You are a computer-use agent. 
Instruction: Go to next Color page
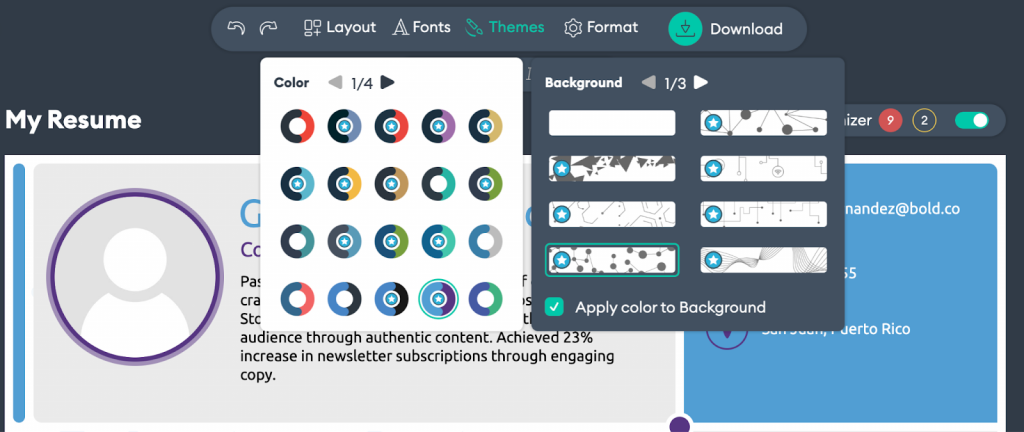[x=388, y=83]
